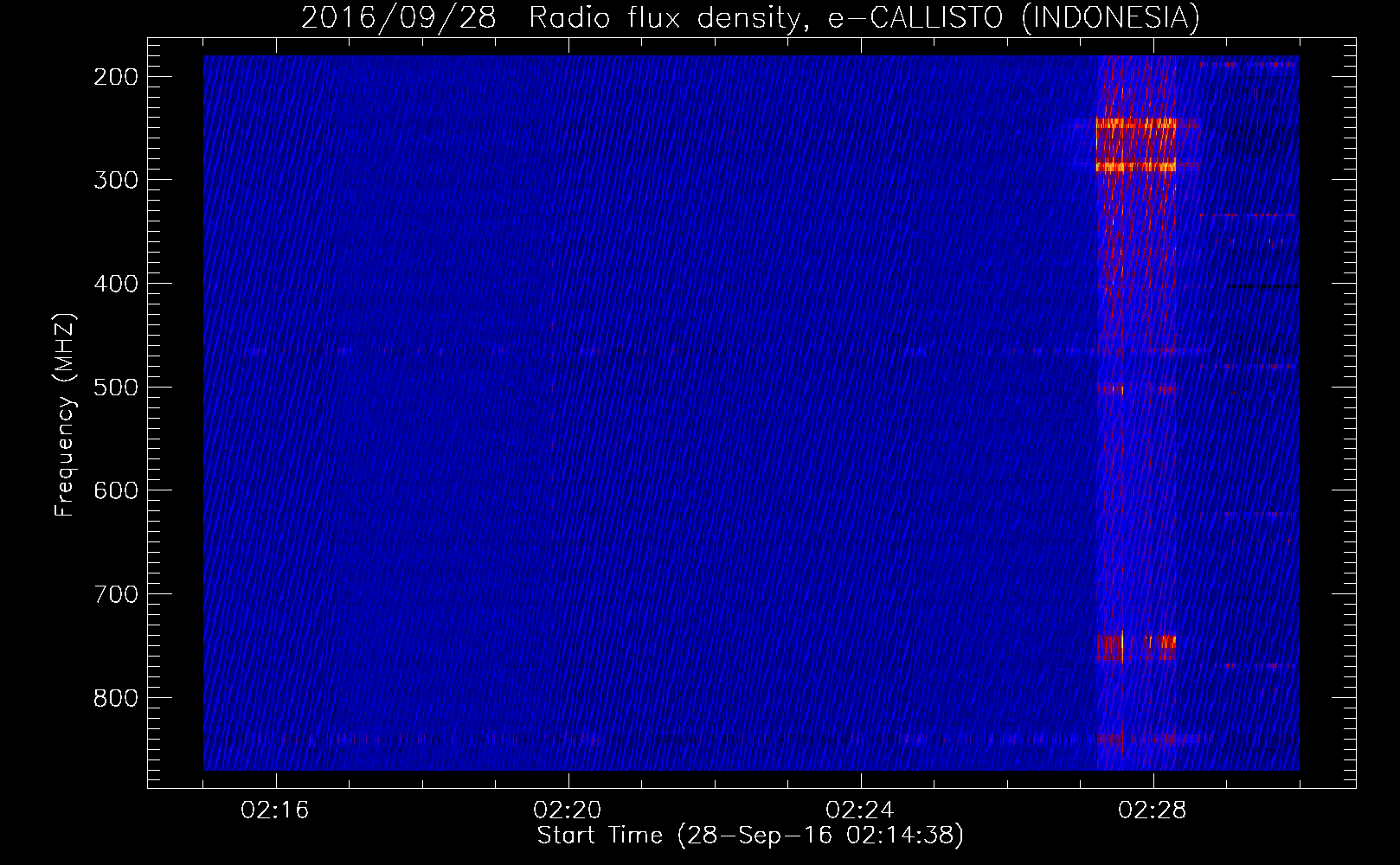The height and width of the screenshot is (865, 1400).
Task: Click the 02:28 time tick label
Action: pyautogui.click(x=1153, y=811)
